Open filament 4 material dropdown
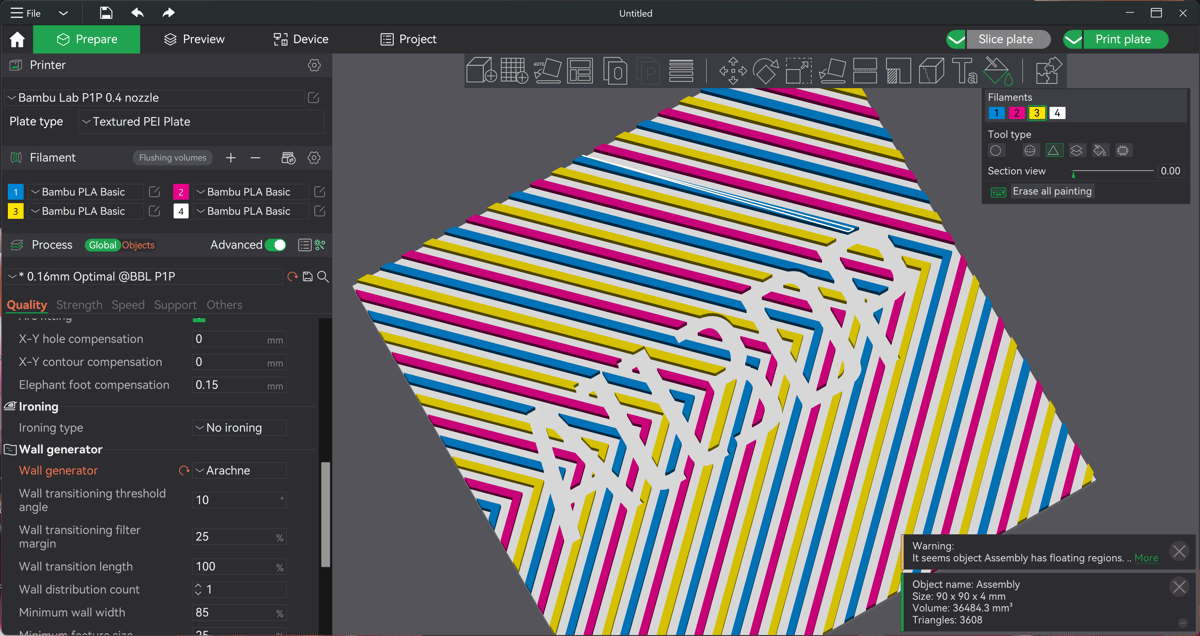1200x636 pixels. [x=251, y=211]
